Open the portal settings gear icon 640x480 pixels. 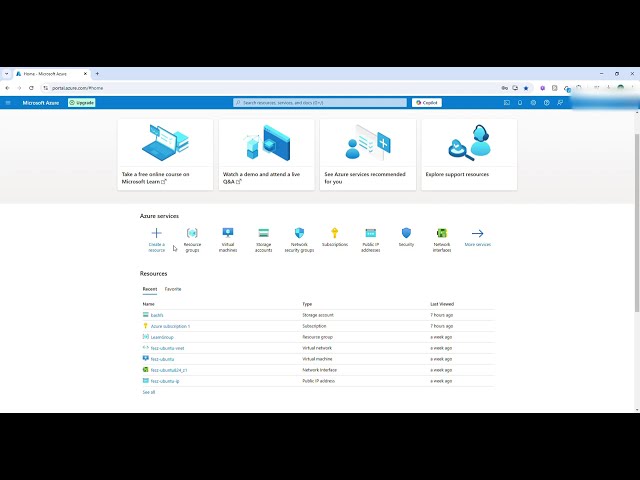533,102
